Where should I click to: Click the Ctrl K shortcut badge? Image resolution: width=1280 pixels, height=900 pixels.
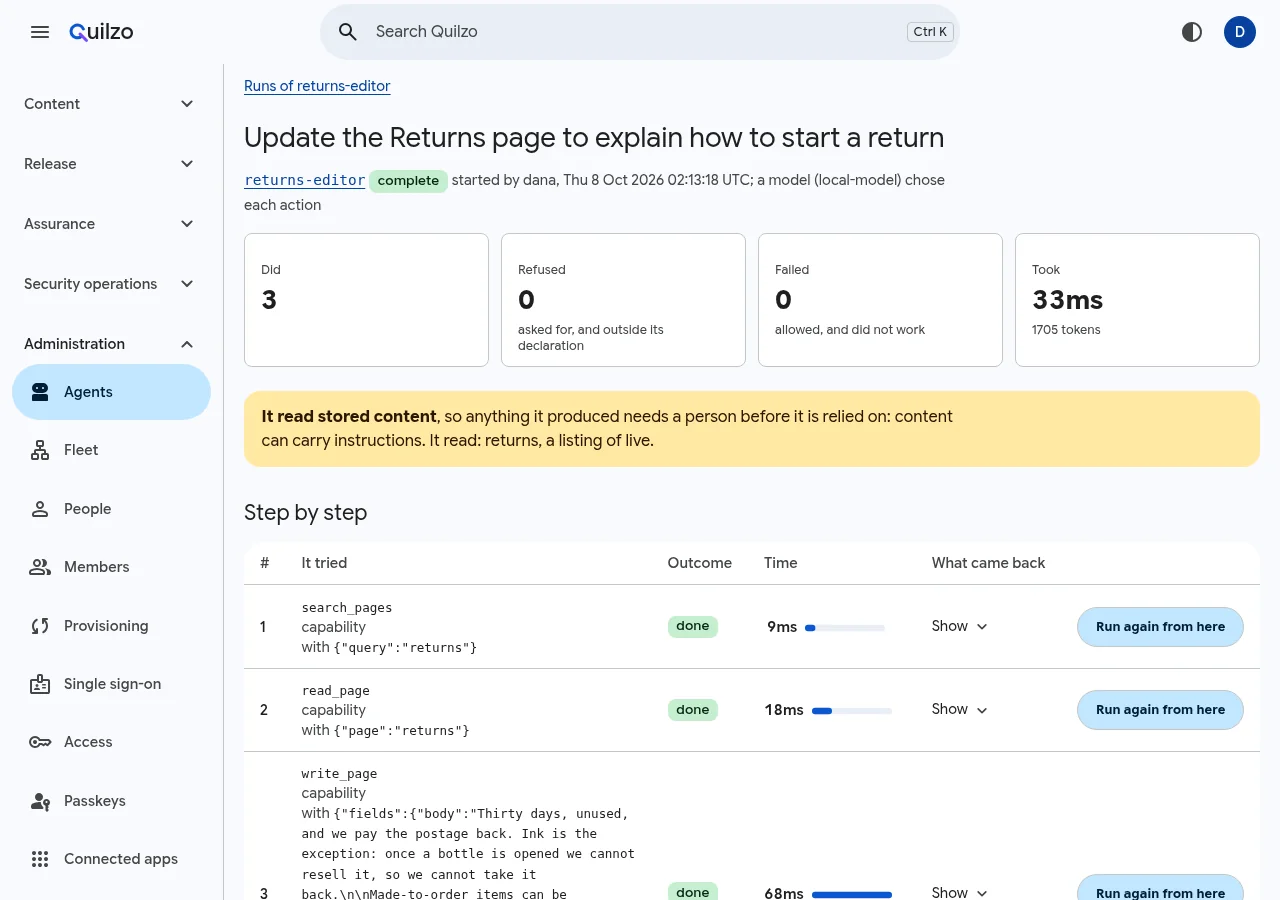point(930,32)
